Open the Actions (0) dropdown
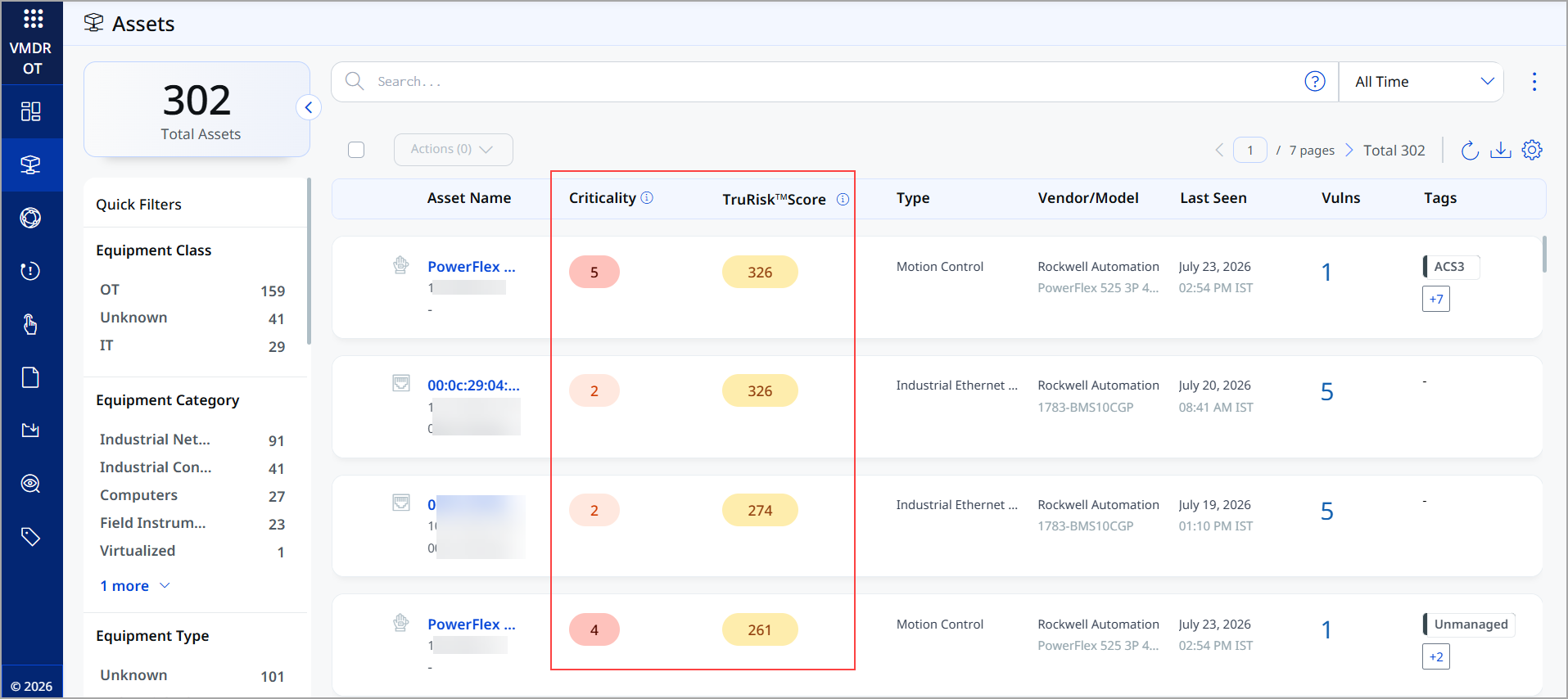 click(x=454, y=150)
